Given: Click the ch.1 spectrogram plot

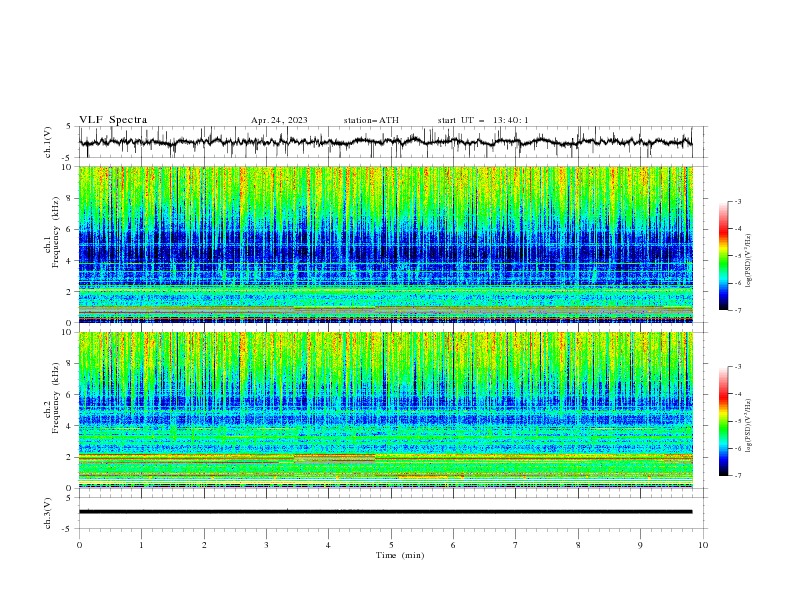Looking at the screenshot, I should (385, 244).
